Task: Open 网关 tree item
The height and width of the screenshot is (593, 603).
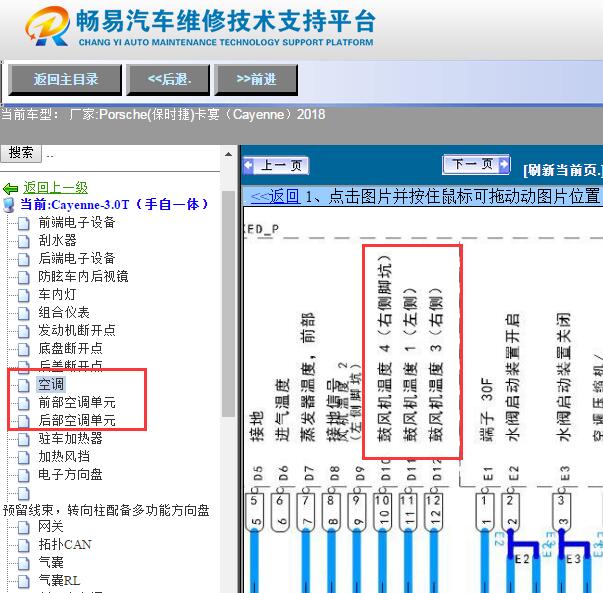Action: point(51,526)
